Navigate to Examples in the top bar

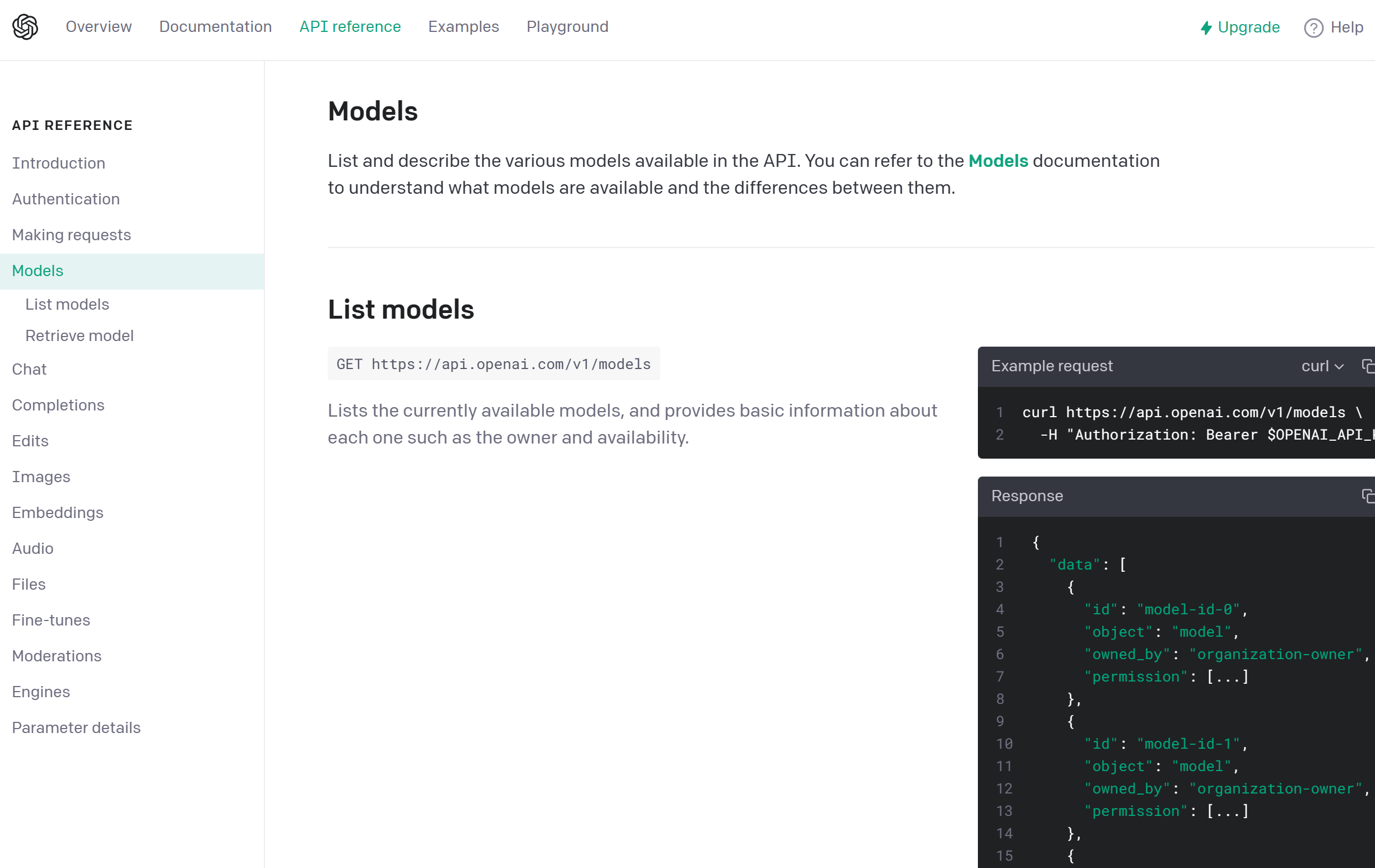pyautogui.click(x=463, y=26)
